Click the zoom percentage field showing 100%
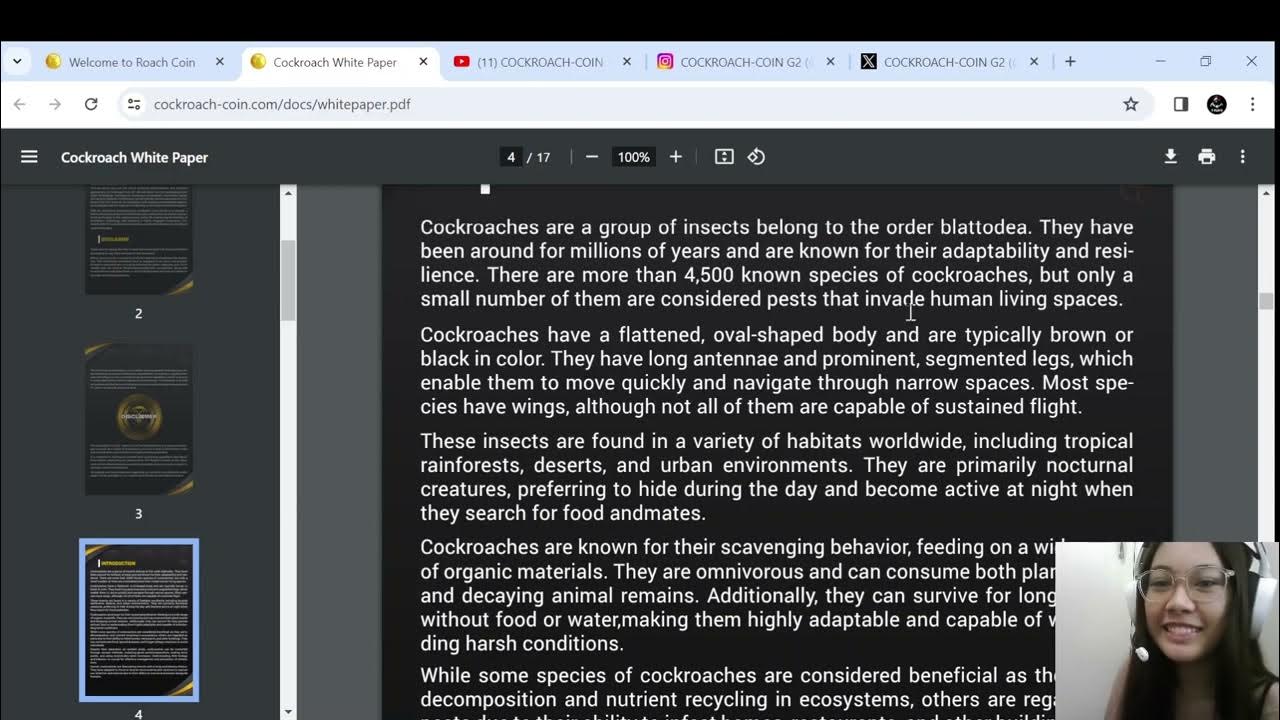Image resolution: width=1280 pixels, height=720 pixels. click(x=633, y=157)
